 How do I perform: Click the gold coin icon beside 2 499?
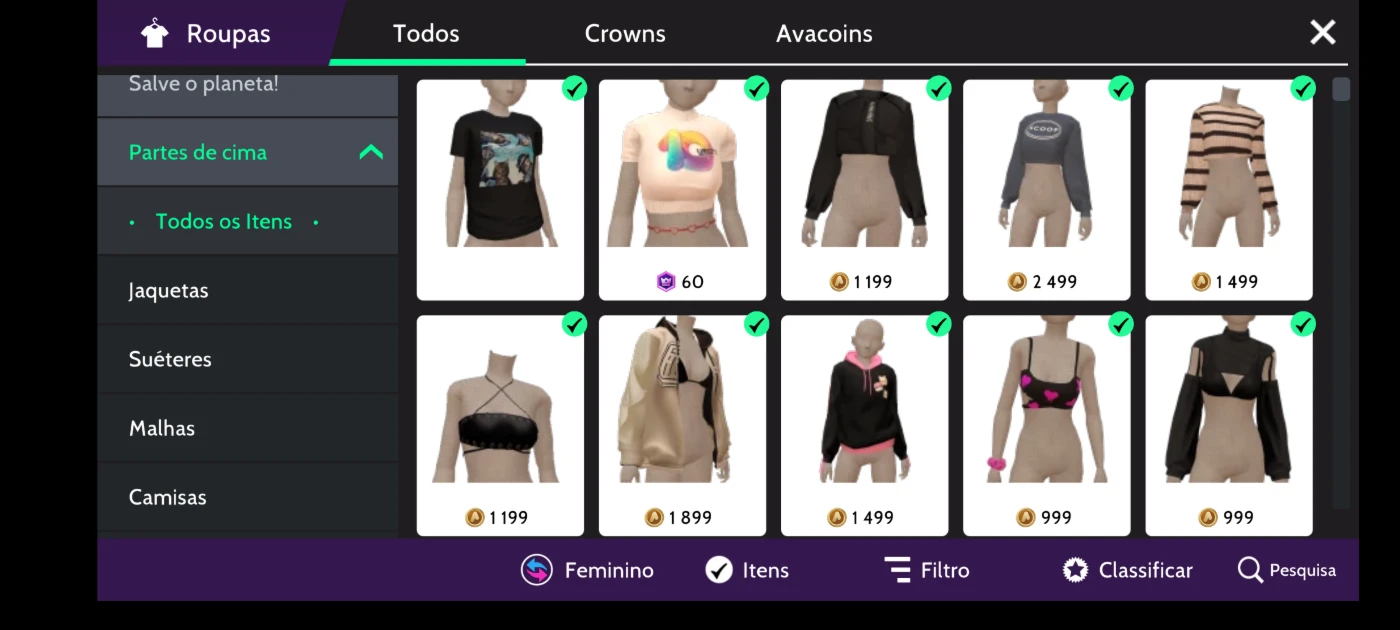pyautogui.click(x=1018, y=282)
